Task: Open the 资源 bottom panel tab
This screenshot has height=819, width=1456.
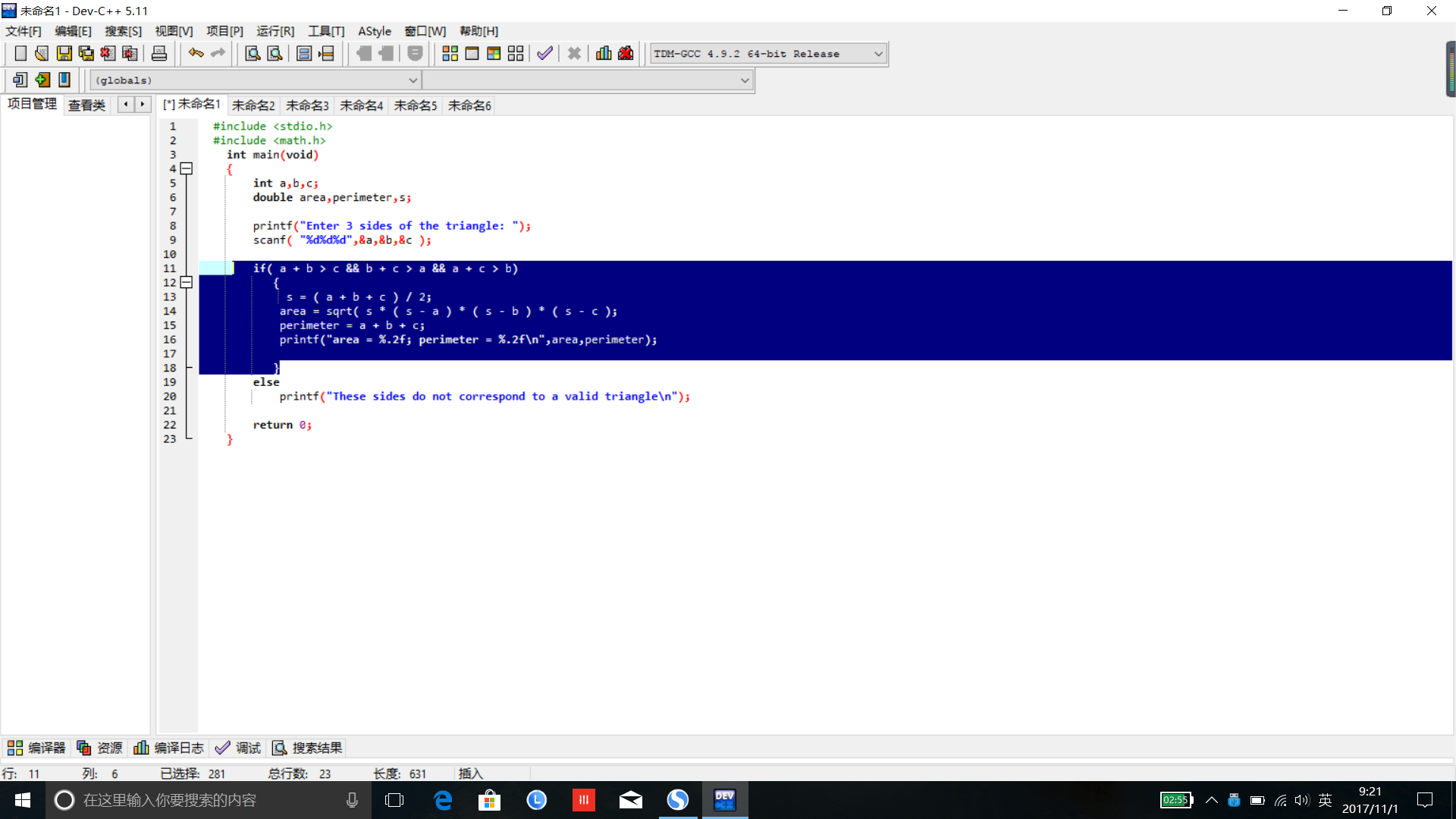Action: pyautogui.click(x=99, y=748)
